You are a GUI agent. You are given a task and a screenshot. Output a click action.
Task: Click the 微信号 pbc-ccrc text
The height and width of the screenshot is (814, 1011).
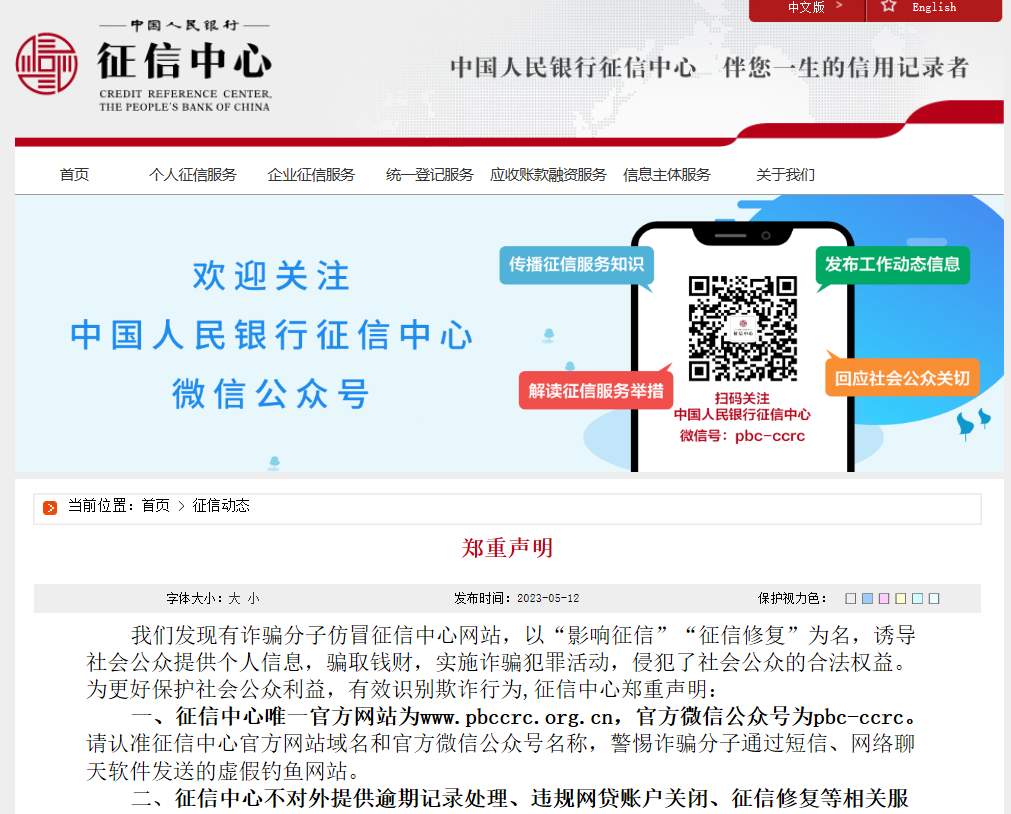click(742, 436)
